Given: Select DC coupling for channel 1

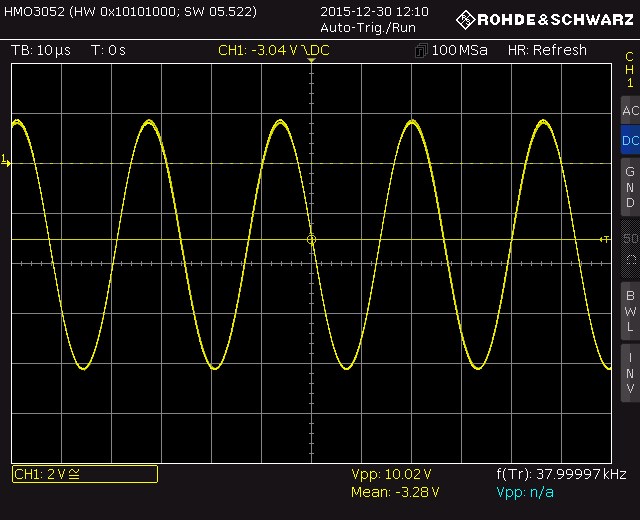Looking at the screenshot, I should tap(629, 141).
